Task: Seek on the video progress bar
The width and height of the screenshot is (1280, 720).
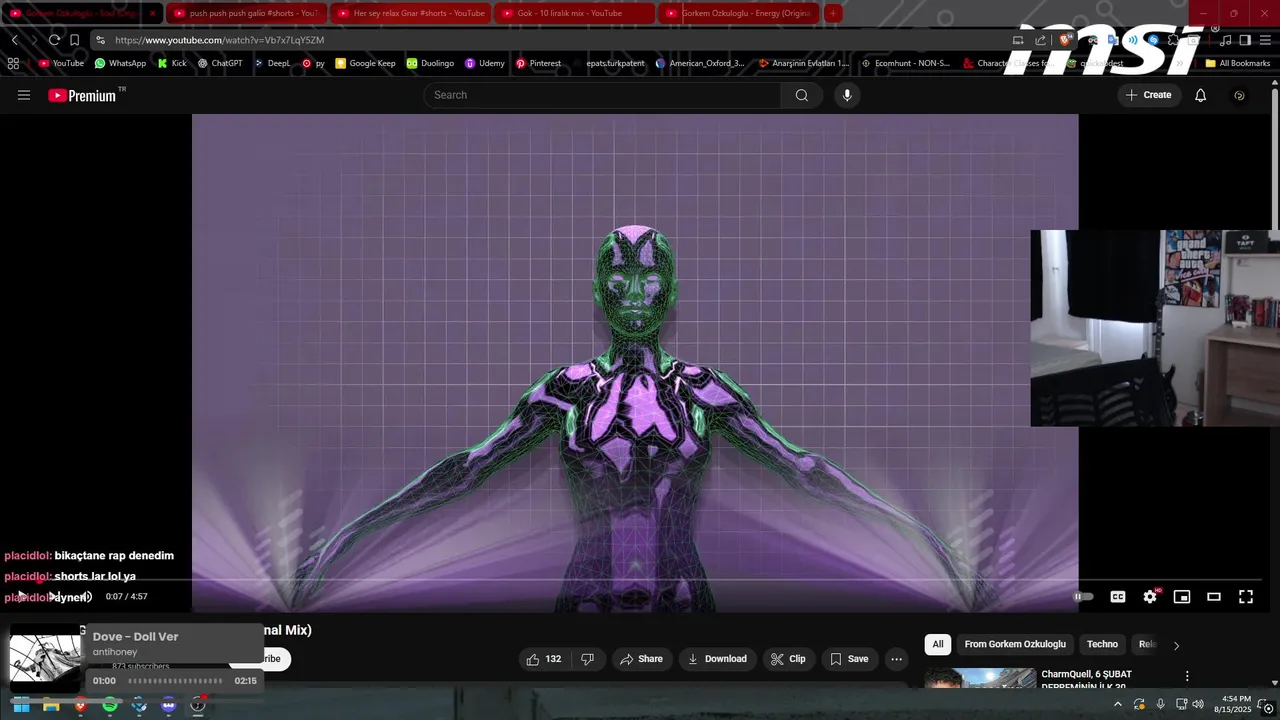Action: (635, 579)
